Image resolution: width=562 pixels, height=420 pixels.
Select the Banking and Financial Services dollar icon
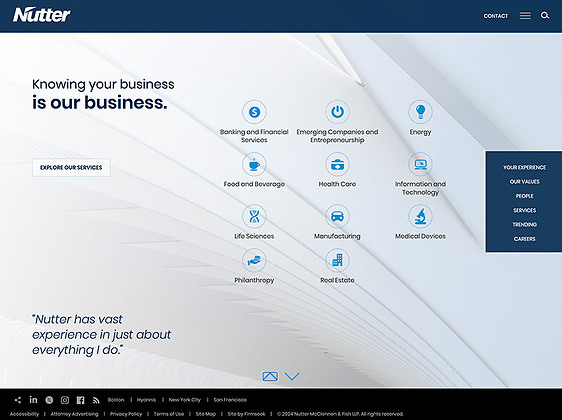254,112
